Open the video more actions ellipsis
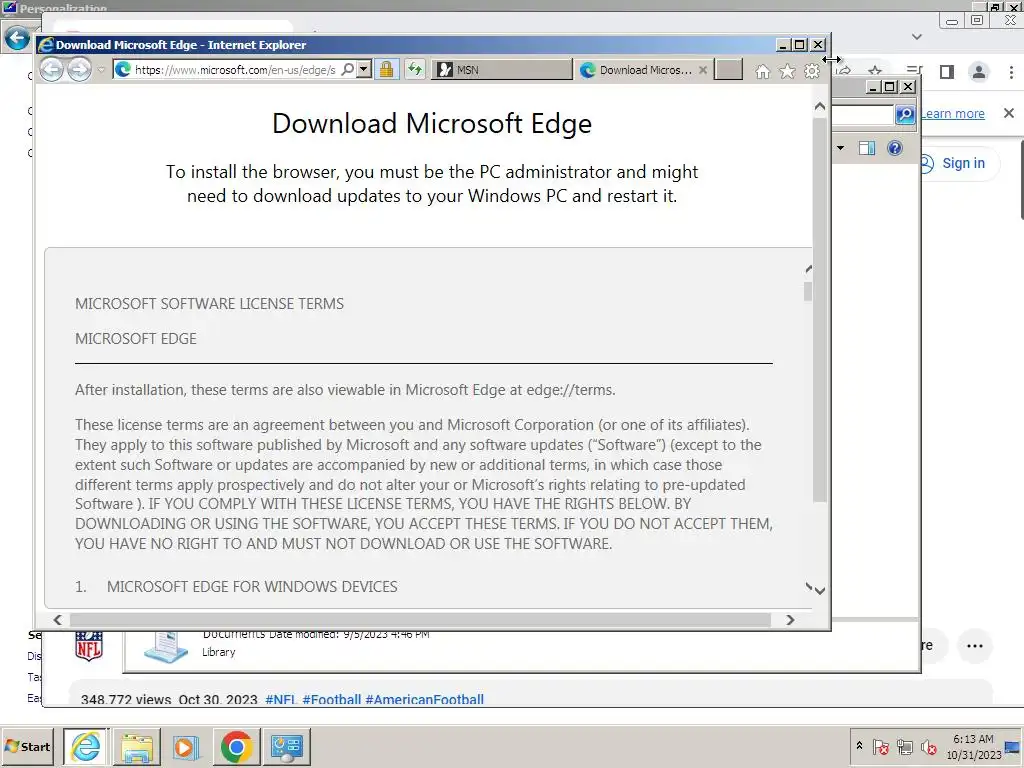Image resolution: width=1024 pixels, height=768 pixels. coord(975,646)
